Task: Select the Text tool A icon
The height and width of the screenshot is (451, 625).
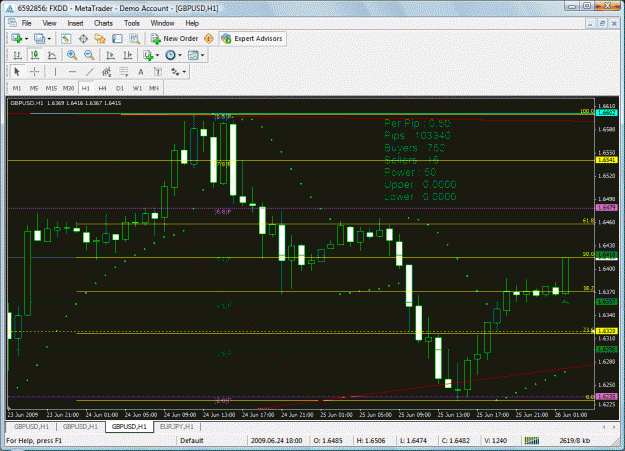Action: [x=141, y=72]
